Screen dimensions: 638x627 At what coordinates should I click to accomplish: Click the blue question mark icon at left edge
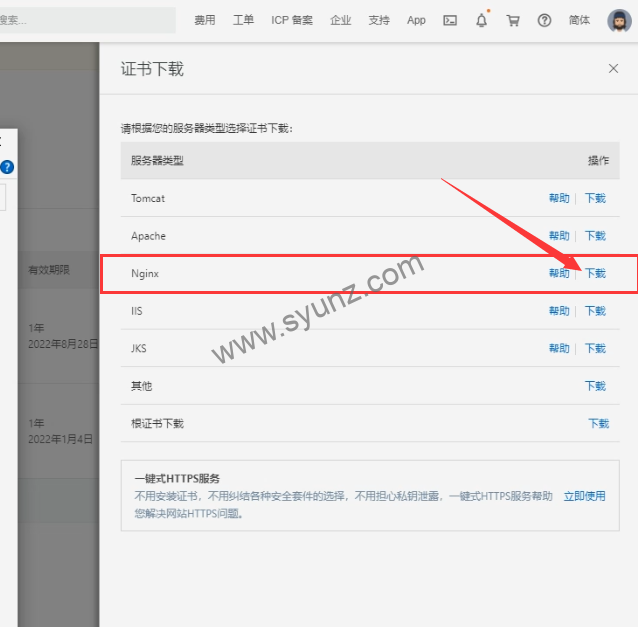(x=7, y=167)
